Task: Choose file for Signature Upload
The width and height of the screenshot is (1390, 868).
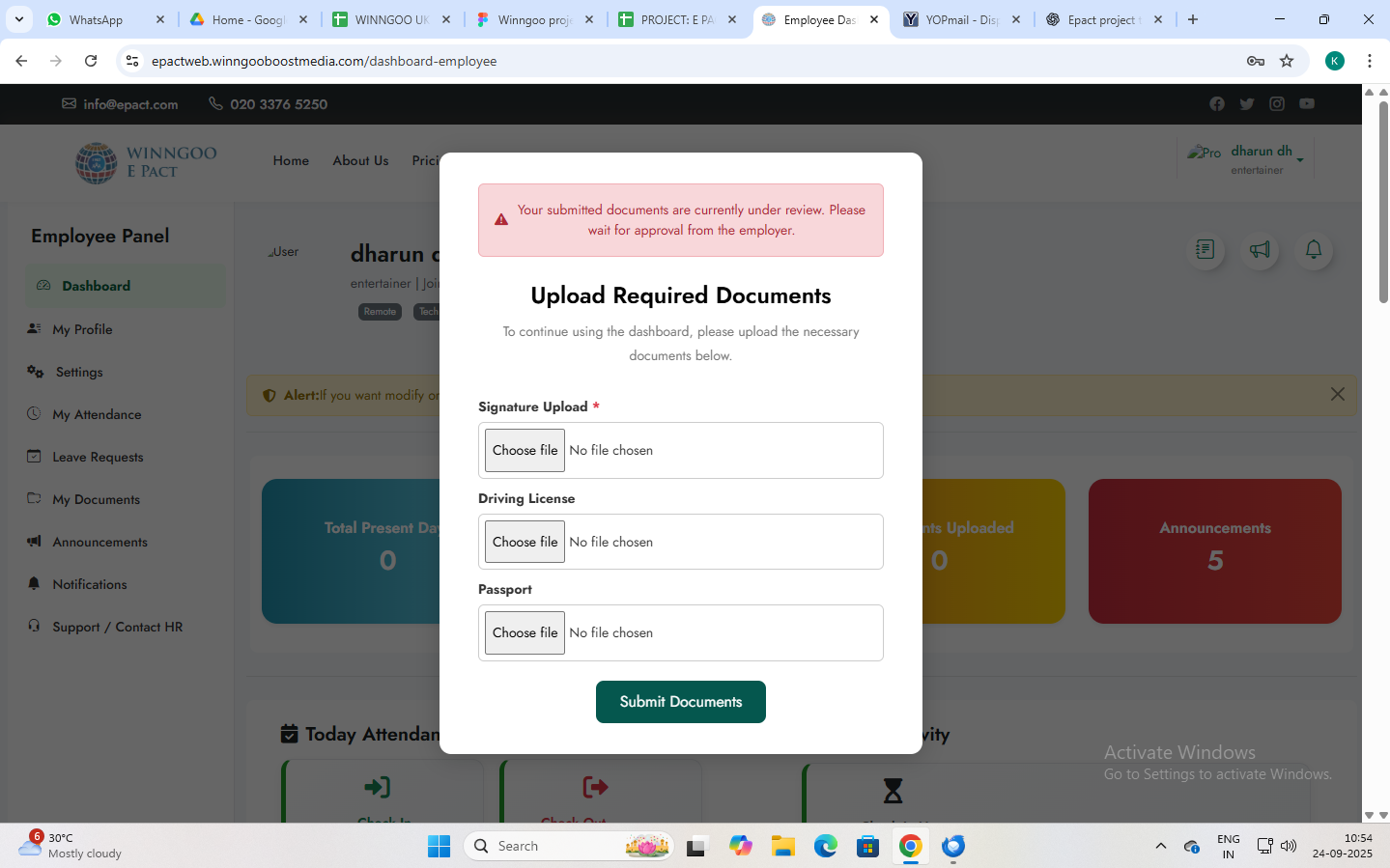Action: coord(525,450)
